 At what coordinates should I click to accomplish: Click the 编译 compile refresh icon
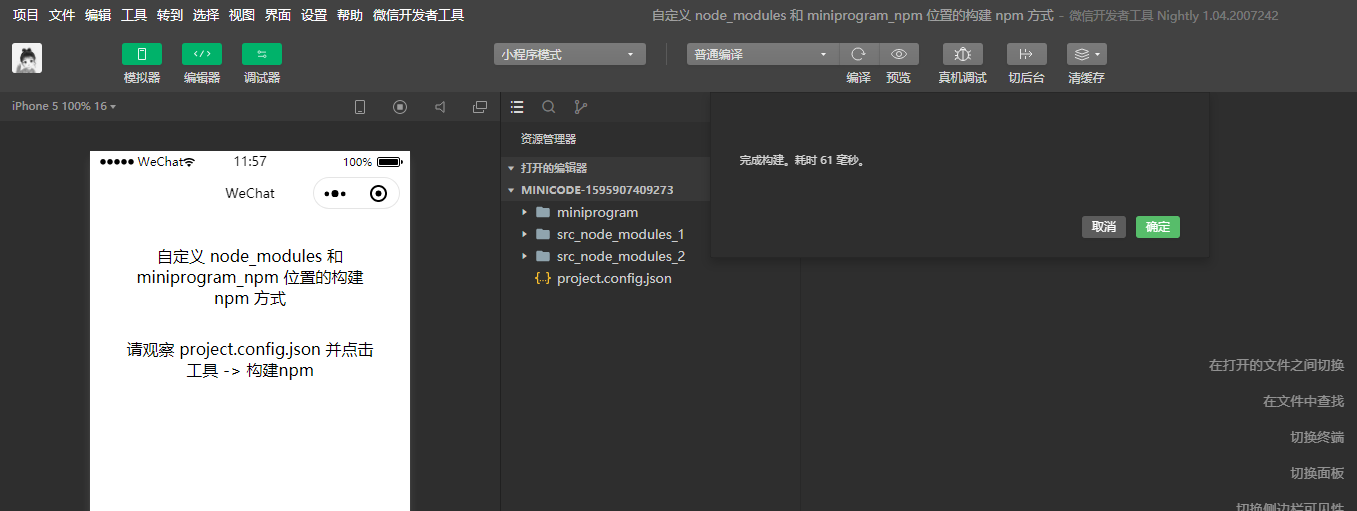click(x=858, y=54)
